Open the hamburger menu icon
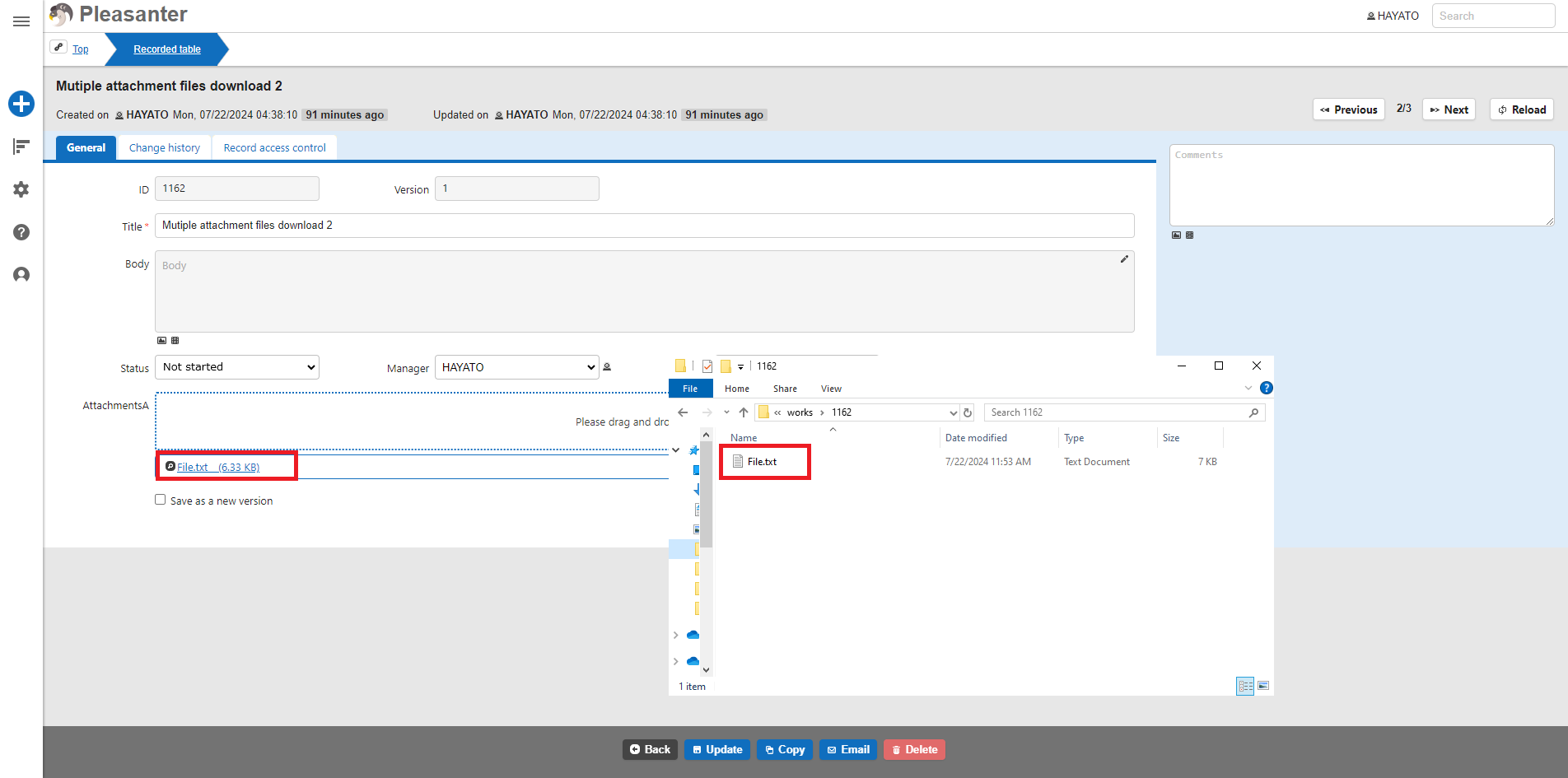The width and height of the screenshot is (1568, 778). [21, 21]
